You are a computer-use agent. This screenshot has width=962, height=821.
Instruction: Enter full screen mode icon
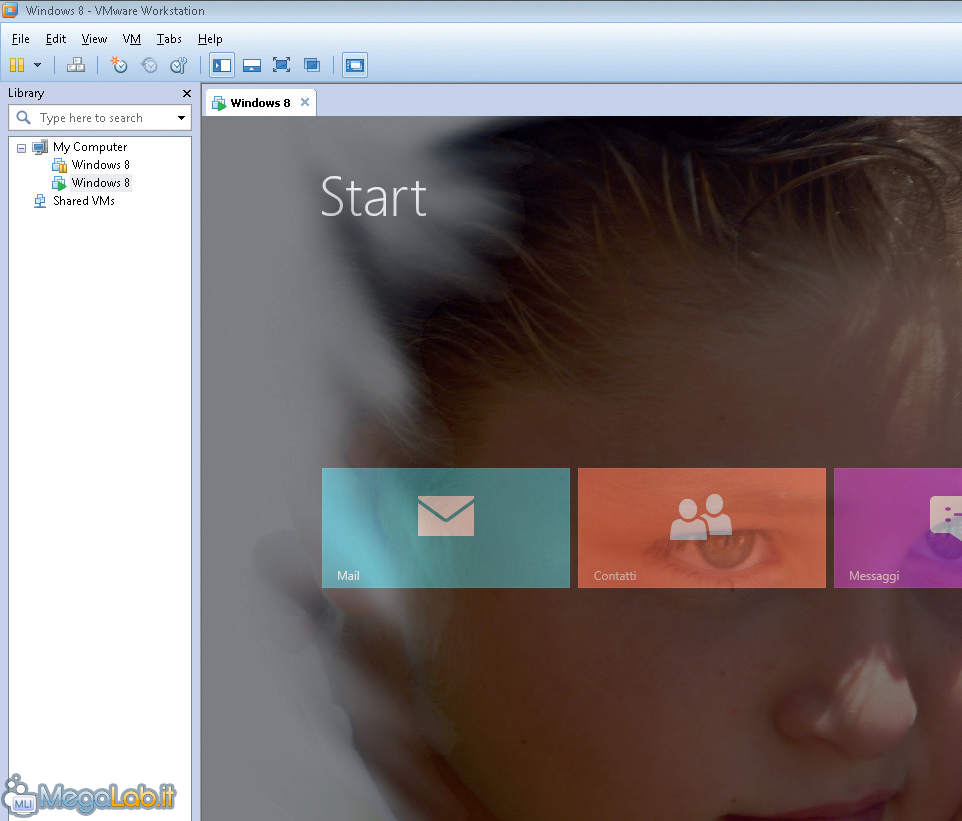click(x=282, y=65)
